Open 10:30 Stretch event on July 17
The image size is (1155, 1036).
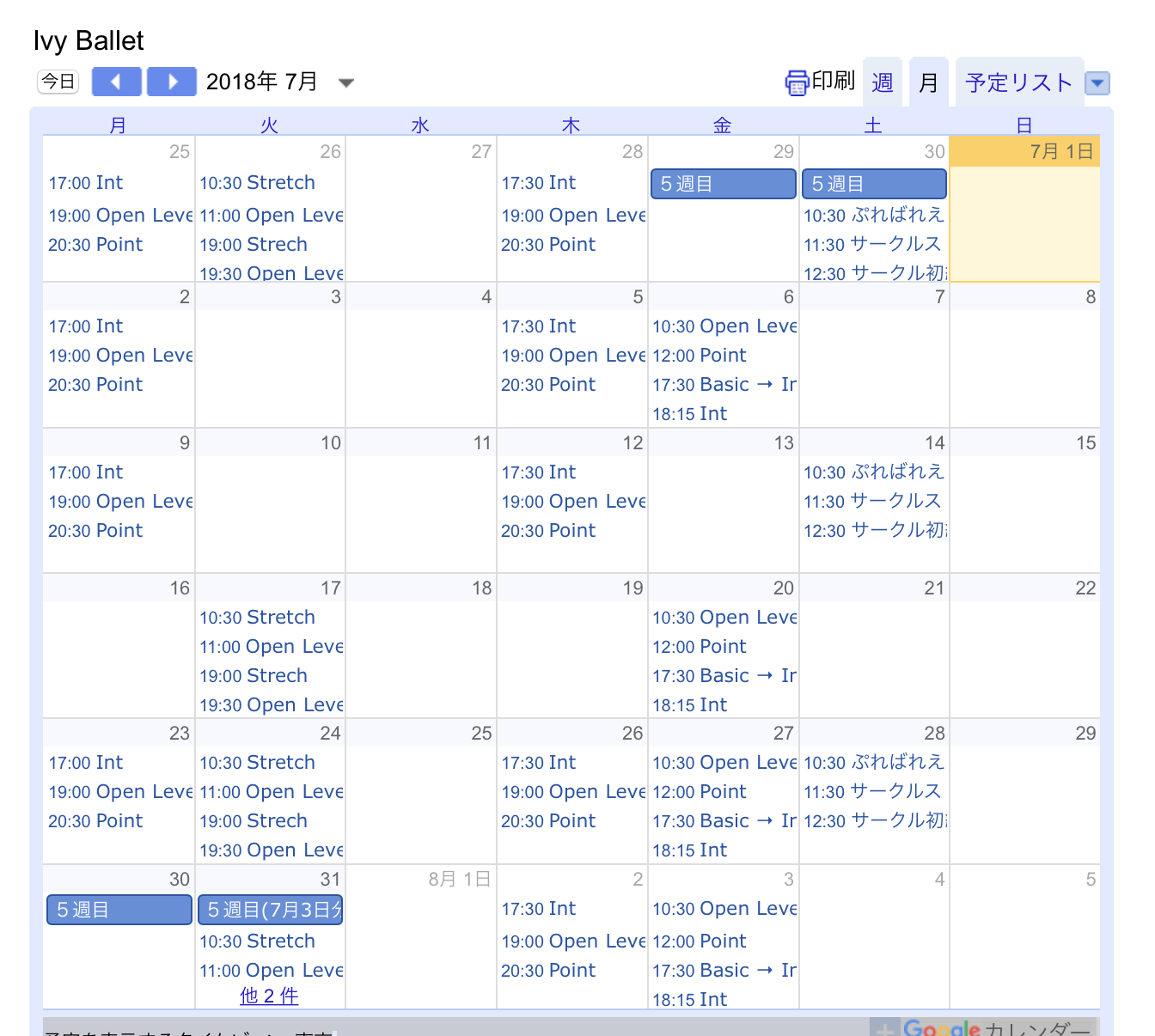257,618
